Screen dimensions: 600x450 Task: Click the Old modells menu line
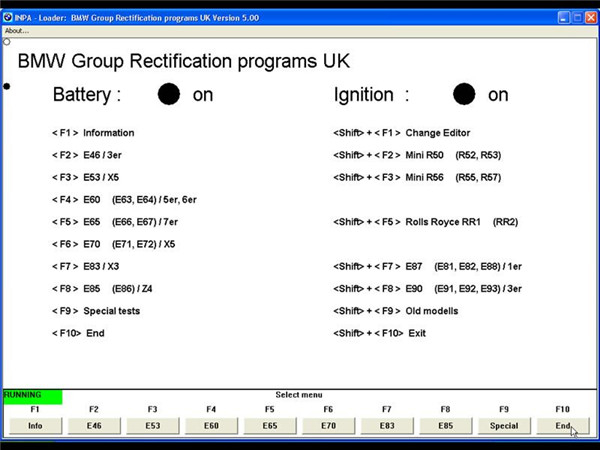(x=396, y=311)
